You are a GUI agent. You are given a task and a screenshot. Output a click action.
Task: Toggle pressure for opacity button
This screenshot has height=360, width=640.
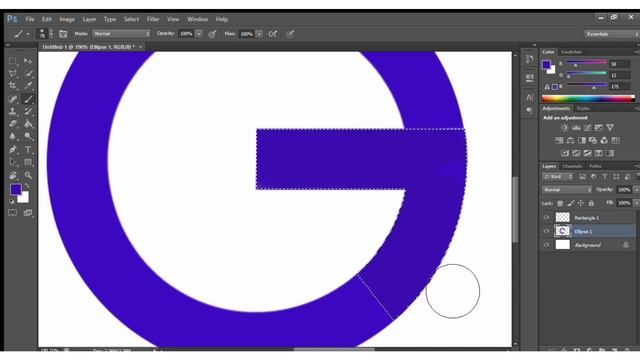pyautogui.click(x=212, y=34)
